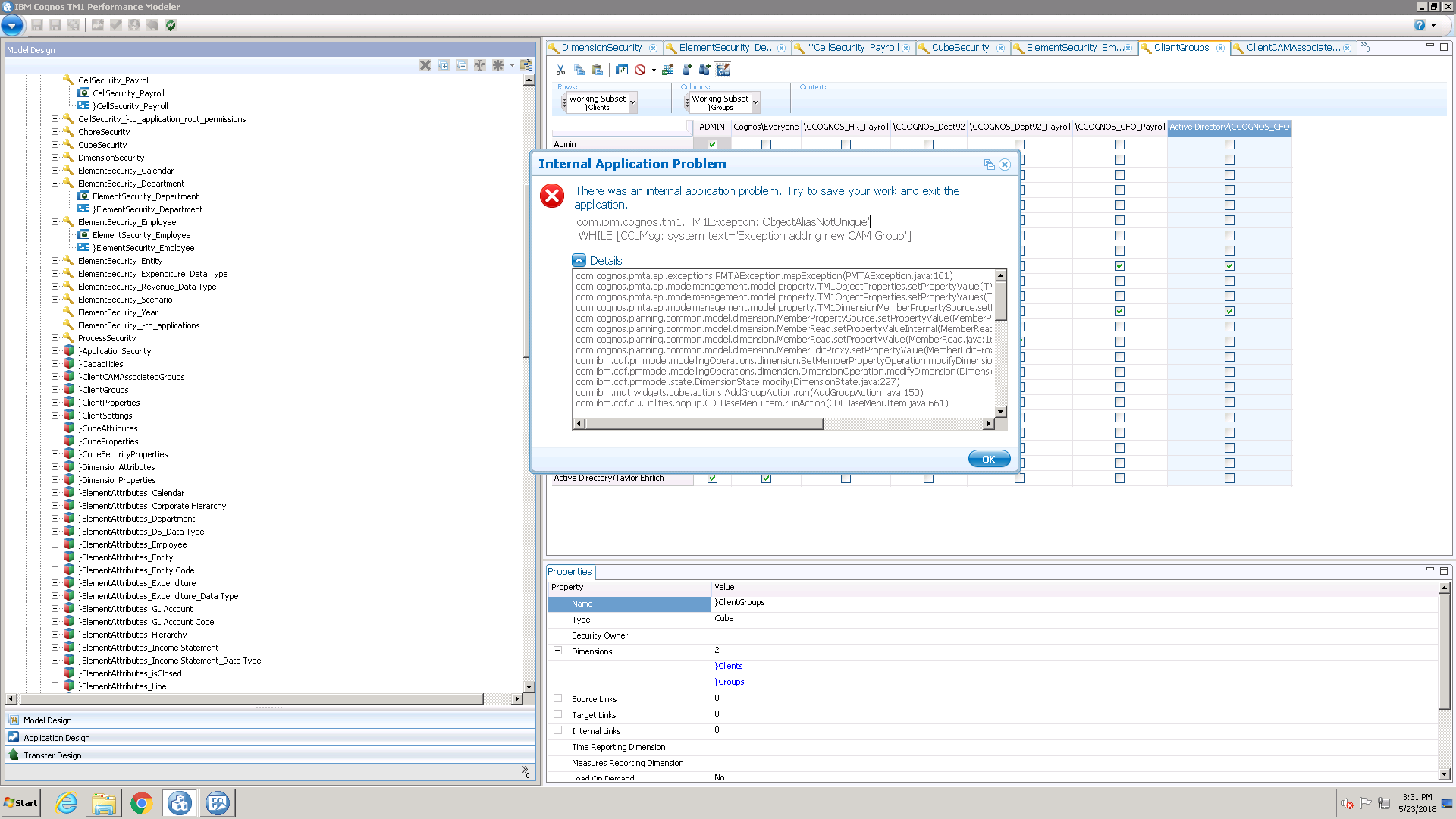The image size is (1456, 819).
Task: Click the Save All icon in main toolbar
Action: tap(74, 25)
